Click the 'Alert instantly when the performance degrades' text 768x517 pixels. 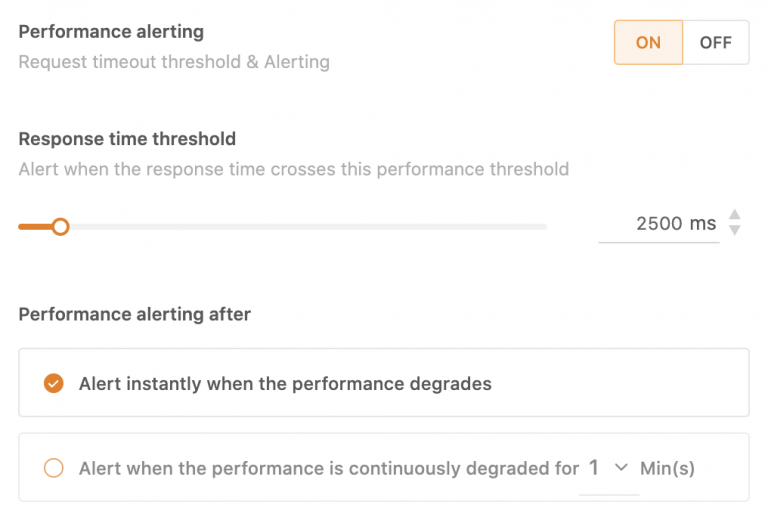285,384
